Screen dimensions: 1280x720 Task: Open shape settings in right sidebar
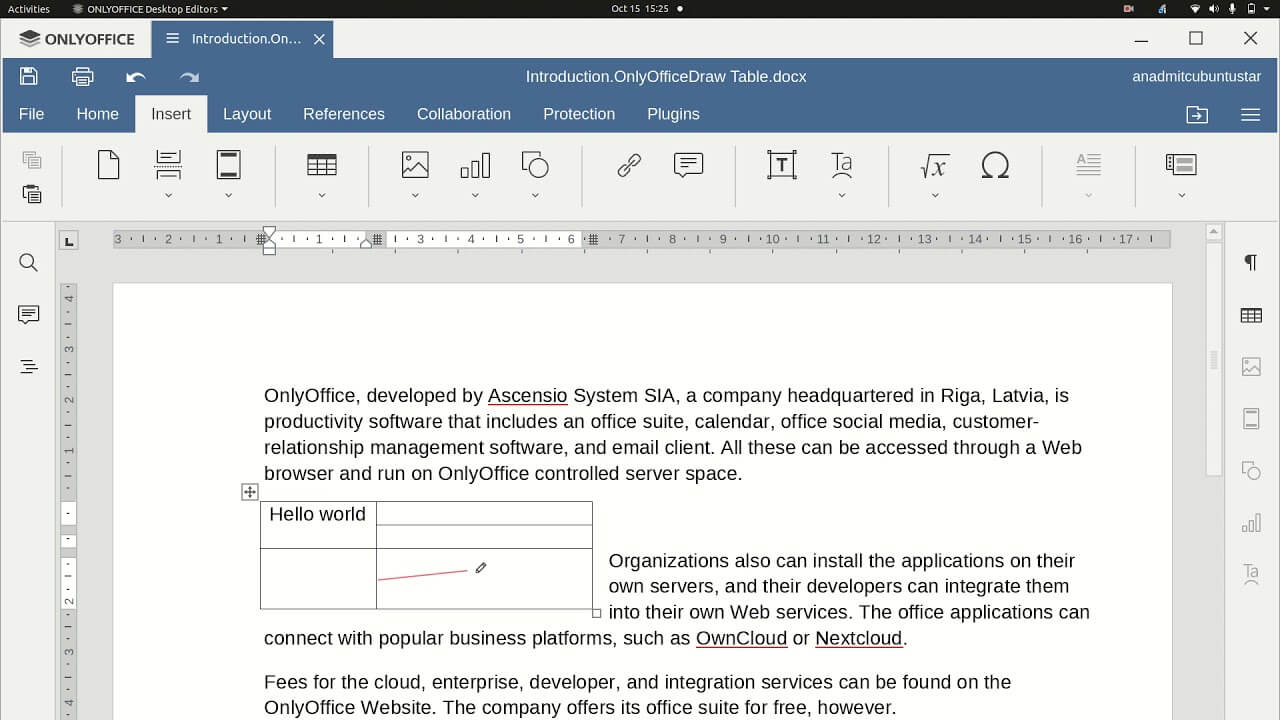(x=1251, y=470)
